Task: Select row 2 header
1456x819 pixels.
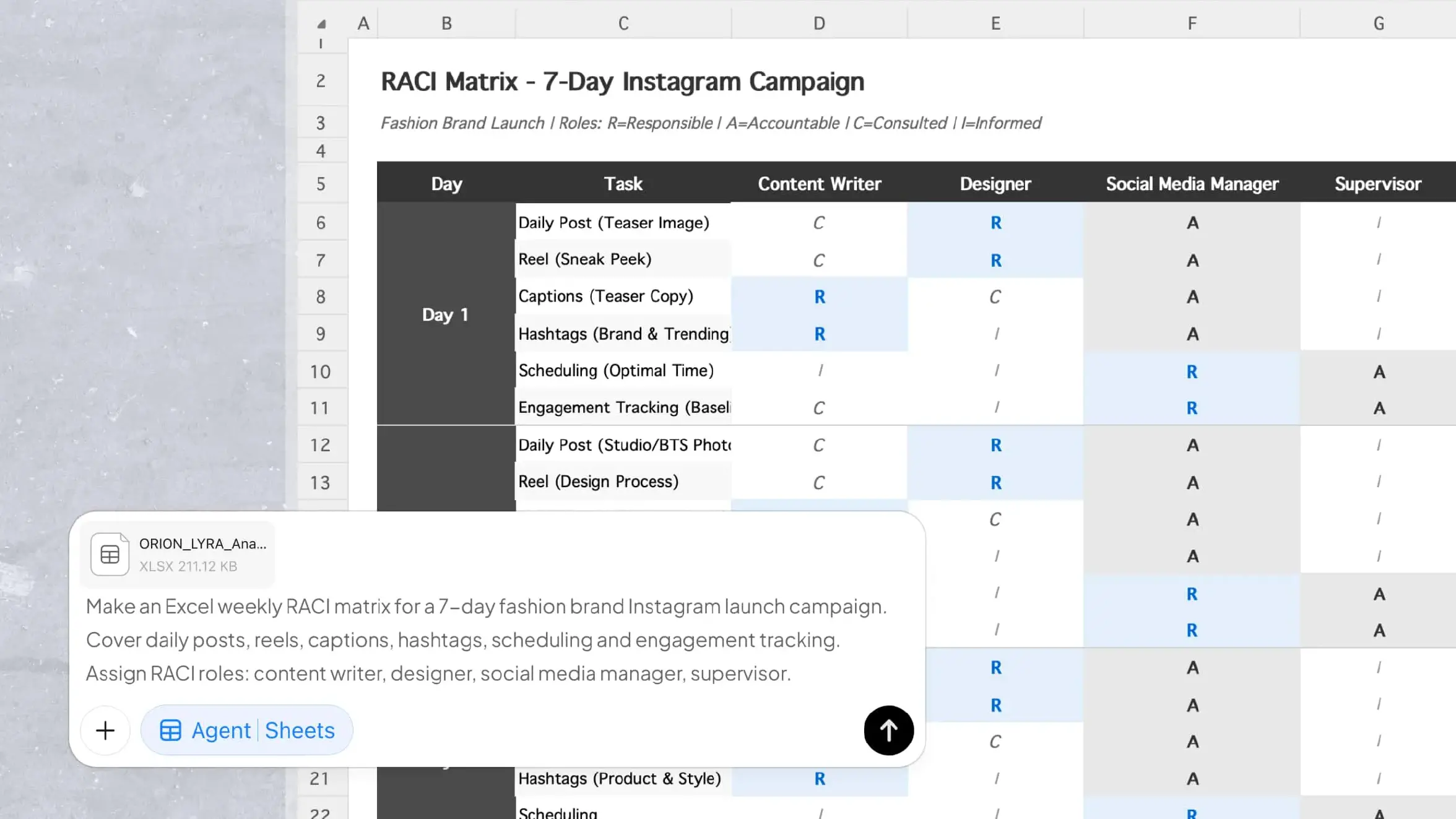Action: tap(321, 80)
